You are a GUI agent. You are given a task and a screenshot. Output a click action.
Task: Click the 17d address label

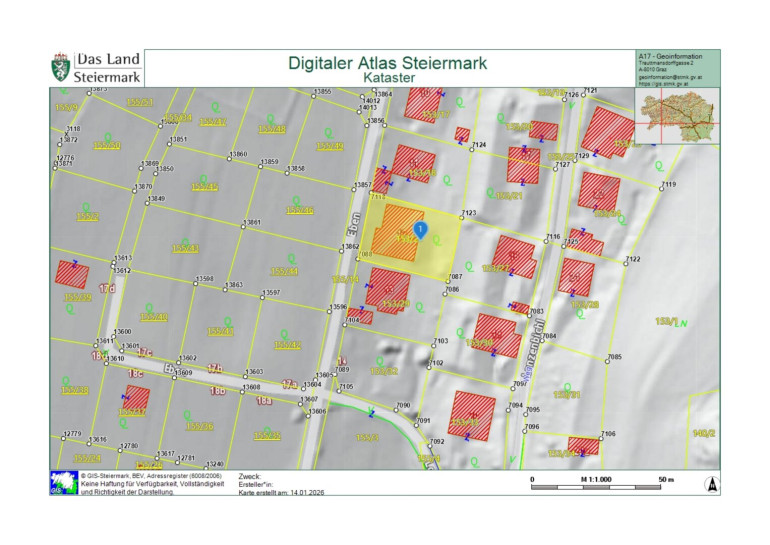(106, 288)
